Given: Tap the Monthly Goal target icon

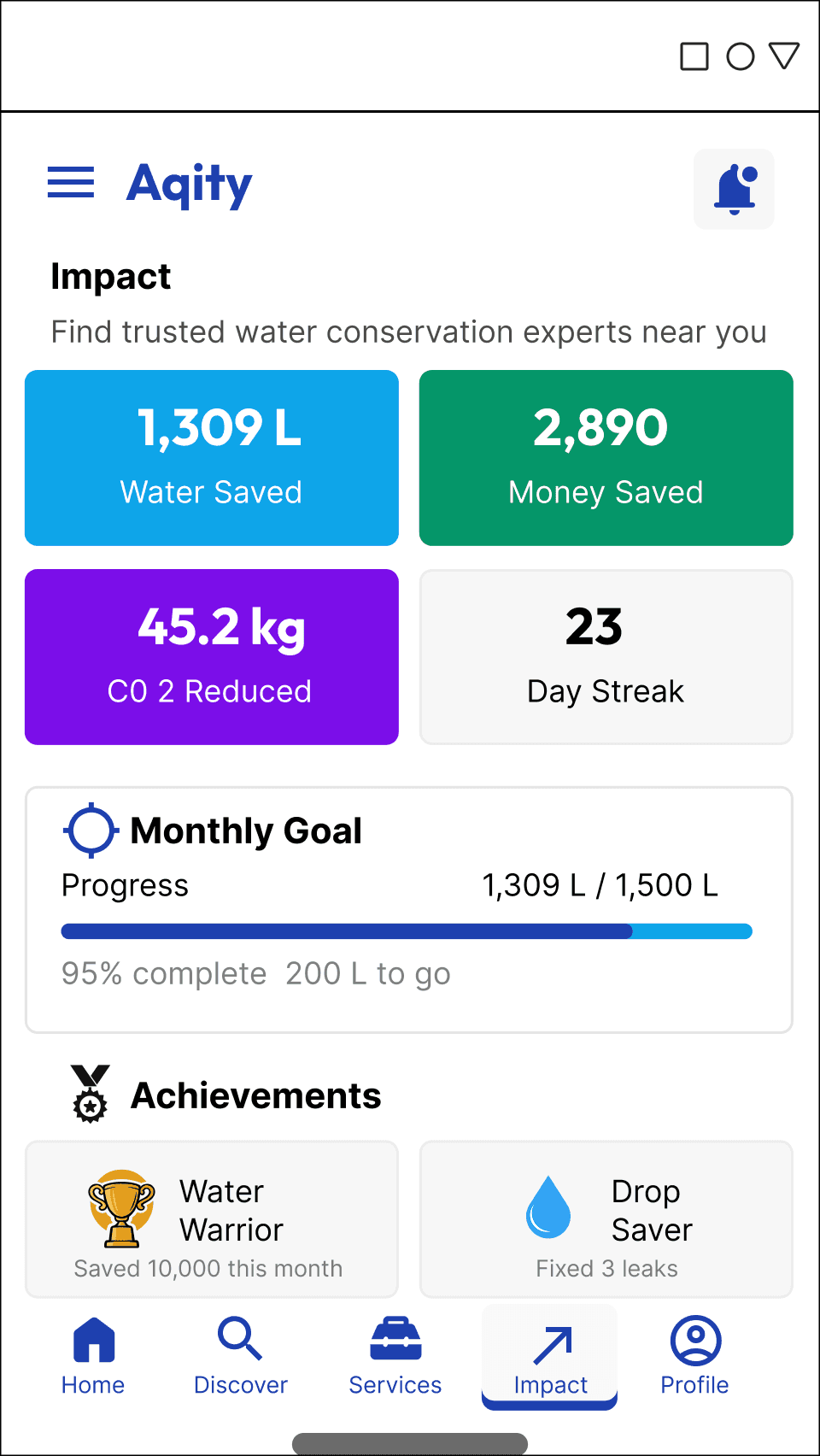Looking at the screenshot, I should (91, 830).
